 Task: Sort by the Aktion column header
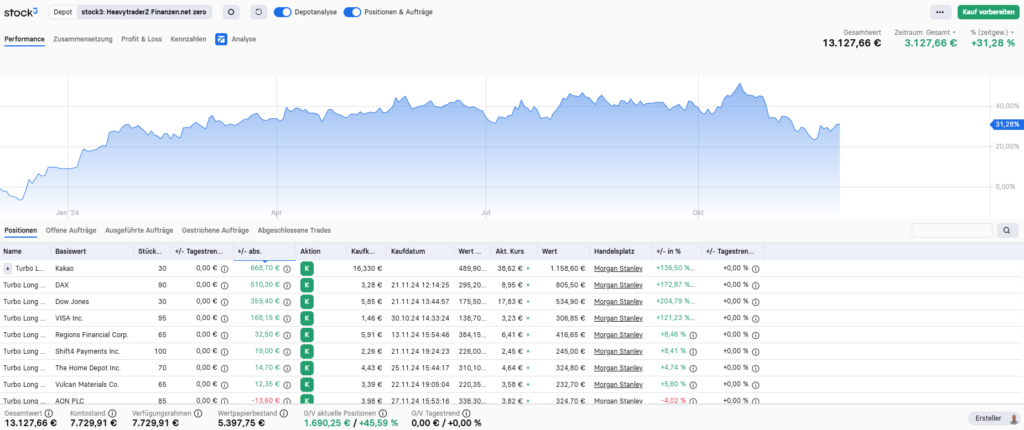(321, 251)
